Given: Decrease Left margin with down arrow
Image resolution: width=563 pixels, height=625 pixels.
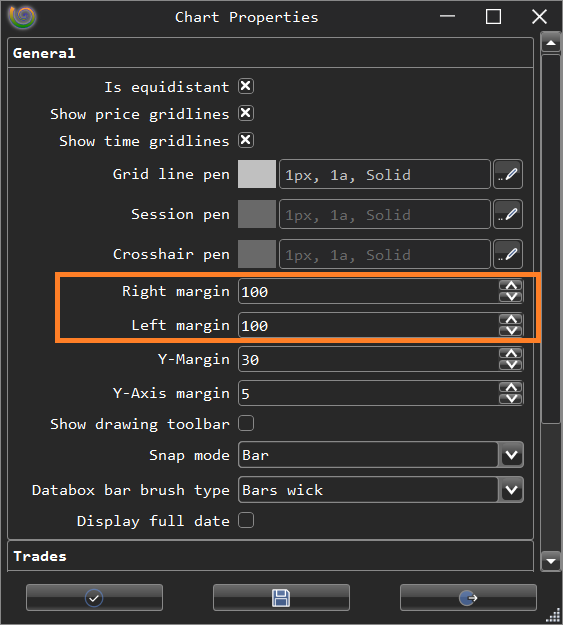Looking at the screenshot, I should click(511, 331).
